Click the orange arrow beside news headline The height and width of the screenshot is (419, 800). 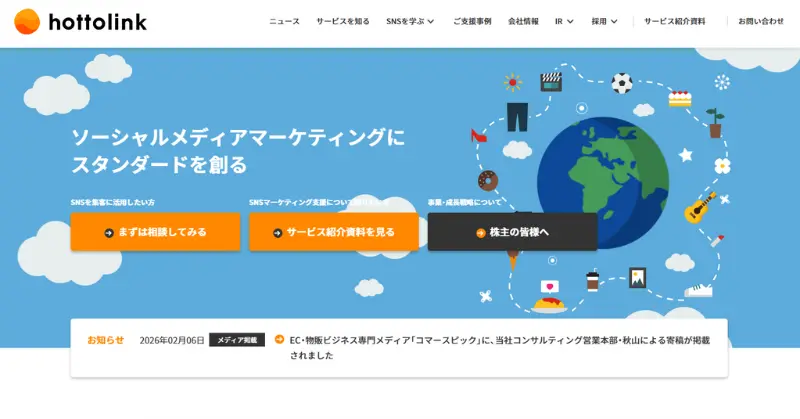pyautogui.click(x=279, y=339)
